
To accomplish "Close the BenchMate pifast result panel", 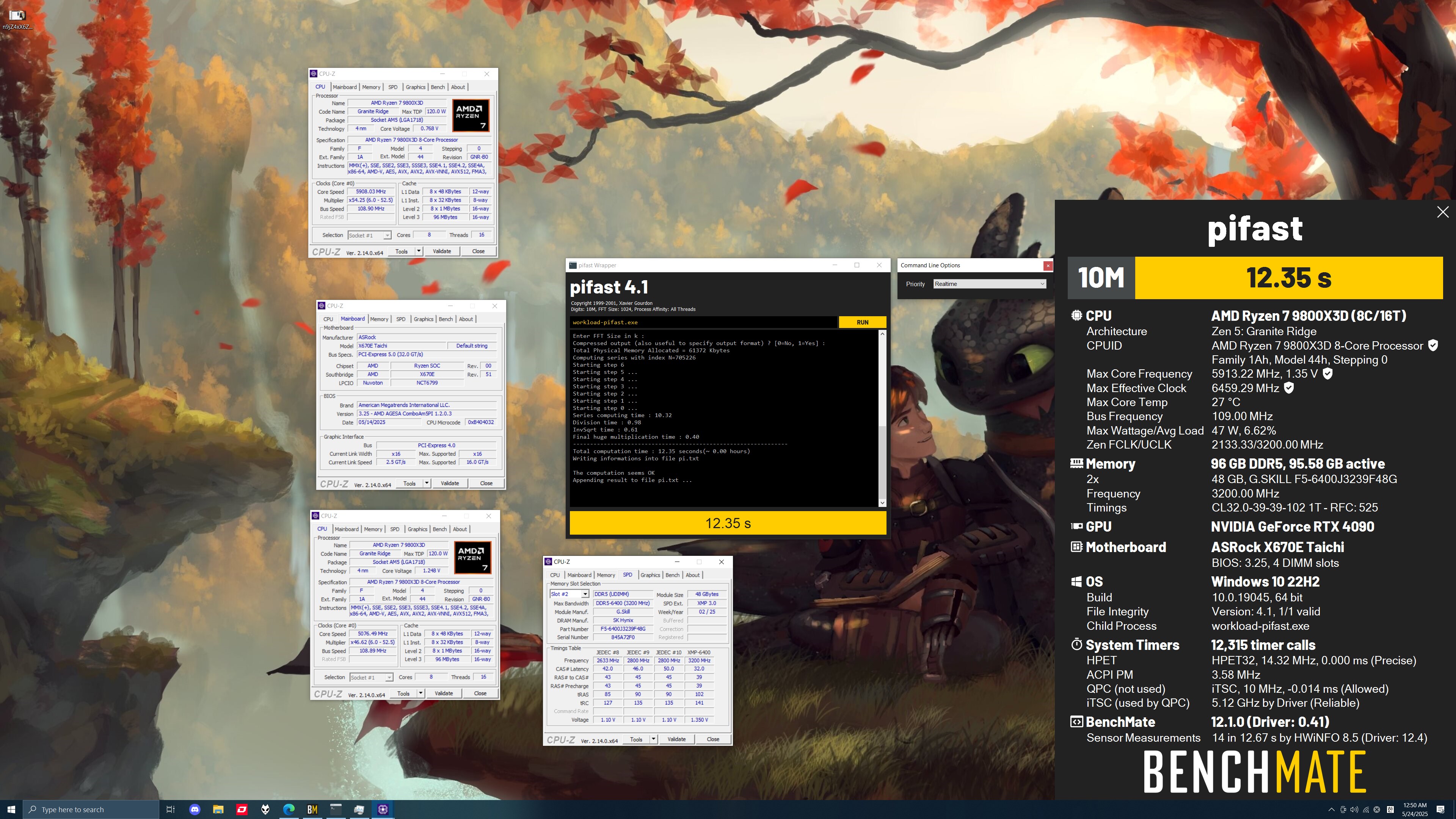I will (x=1443, y=212).
